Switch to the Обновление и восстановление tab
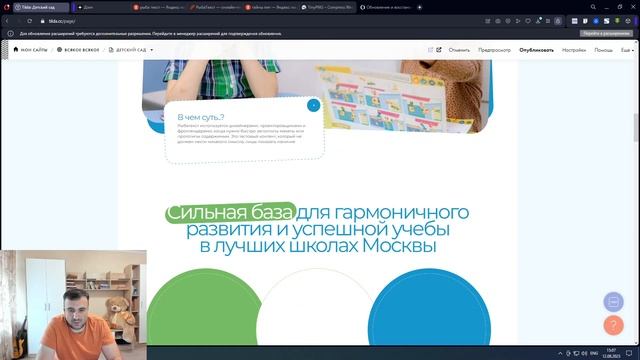This screenshot has height=360, width=640. pyautogui.click(x=386, y=7)
